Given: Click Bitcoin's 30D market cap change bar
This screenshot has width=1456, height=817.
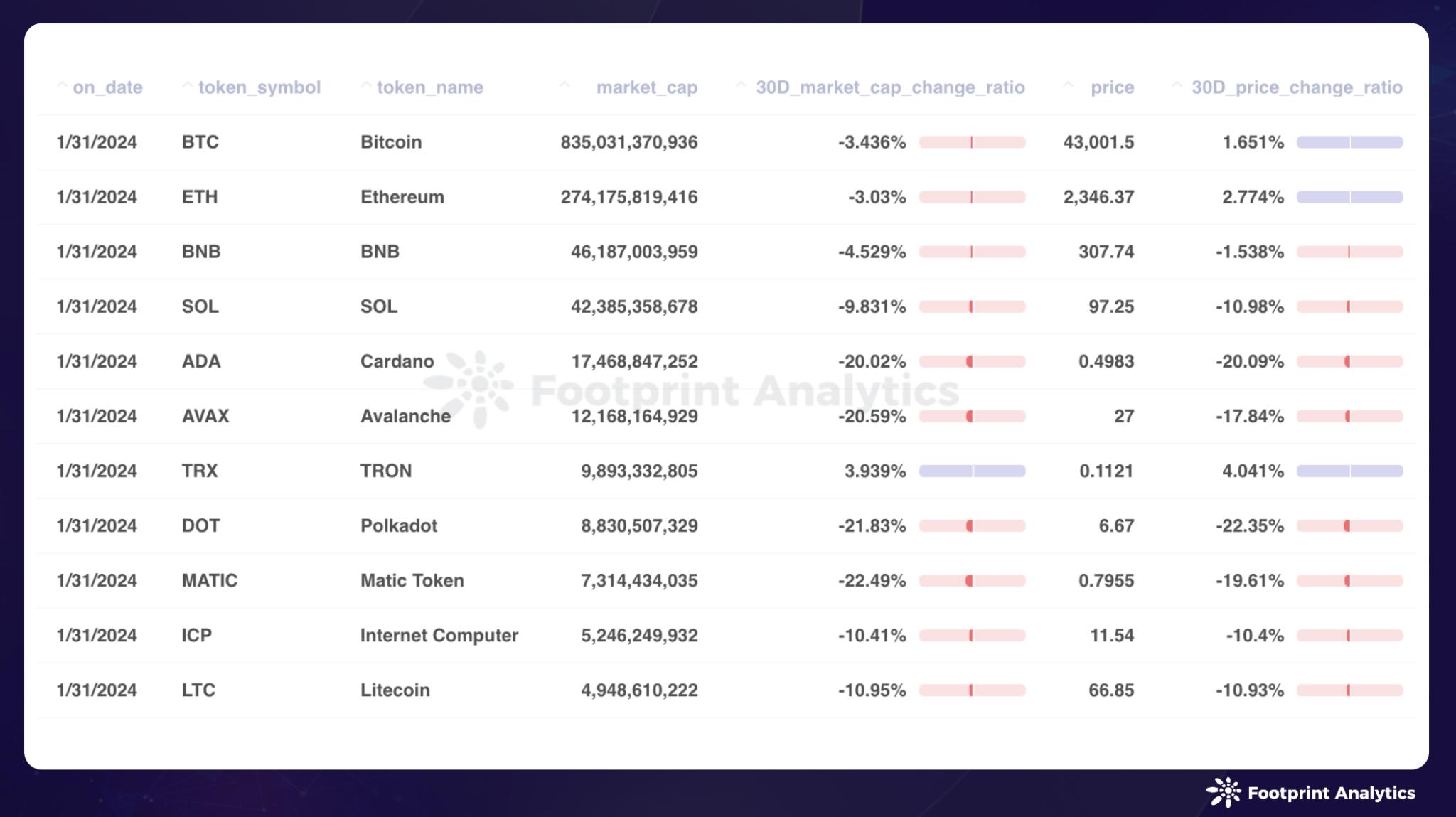Looking at the screenshot, I should click(x=972, y=142).
